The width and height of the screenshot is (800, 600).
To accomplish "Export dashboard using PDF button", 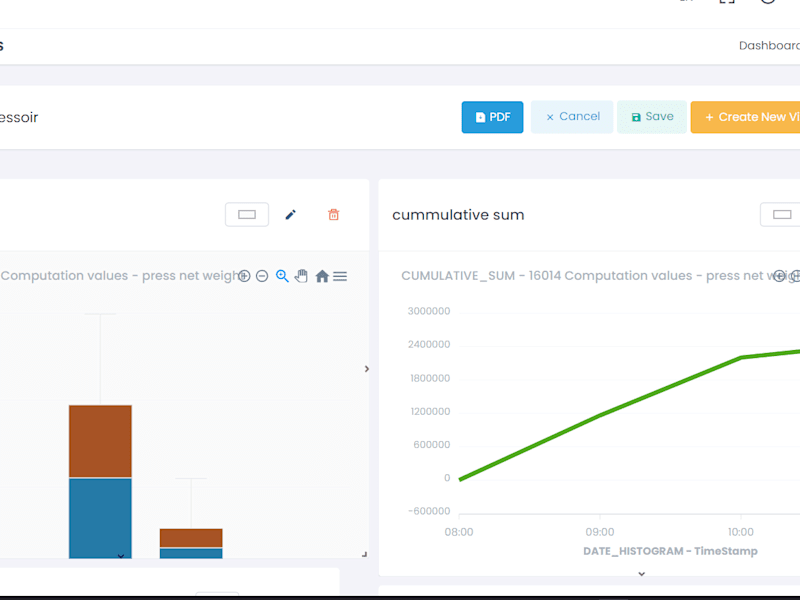I will [492, 117].
